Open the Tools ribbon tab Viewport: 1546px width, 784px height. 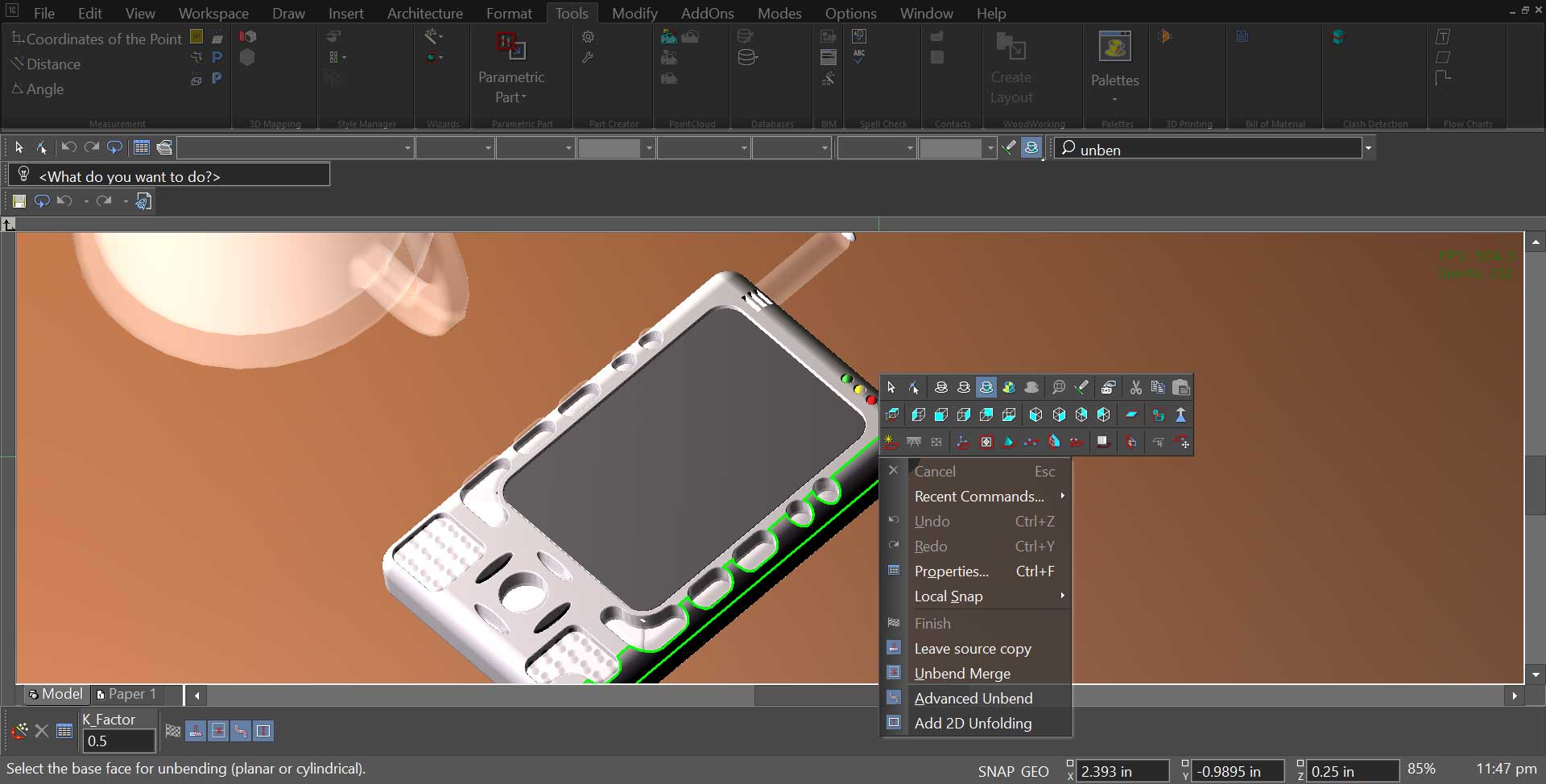572,13
